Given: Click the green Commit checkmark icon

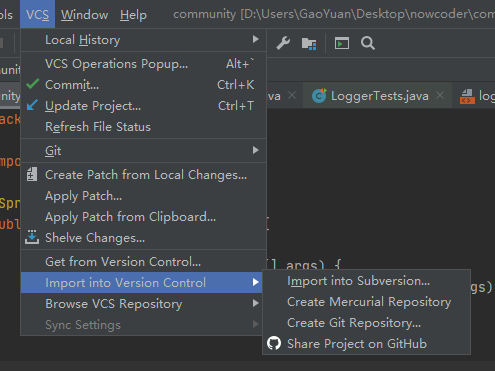Looking at the screenshot, I should click(x=33, y=84).
